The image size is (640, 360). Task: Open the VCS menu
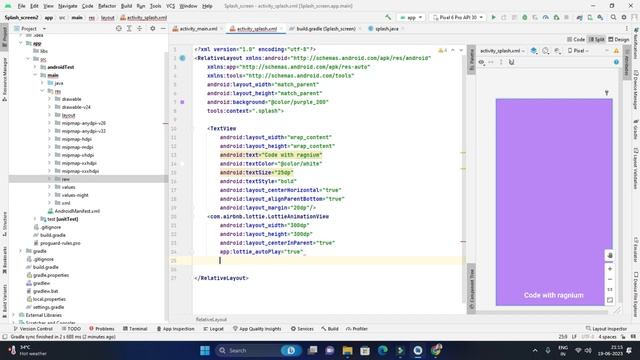171,6
